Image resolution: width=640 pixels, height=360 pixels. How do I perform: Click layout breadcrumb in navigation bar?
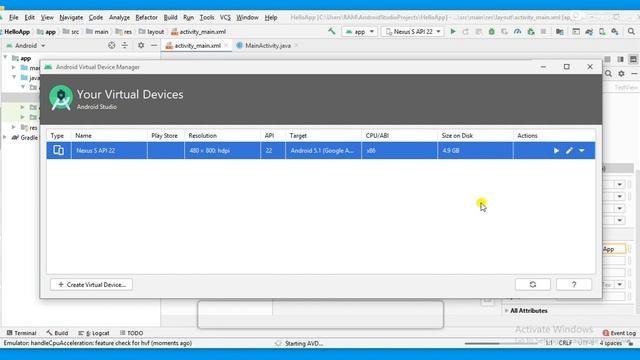pos(151,31)
